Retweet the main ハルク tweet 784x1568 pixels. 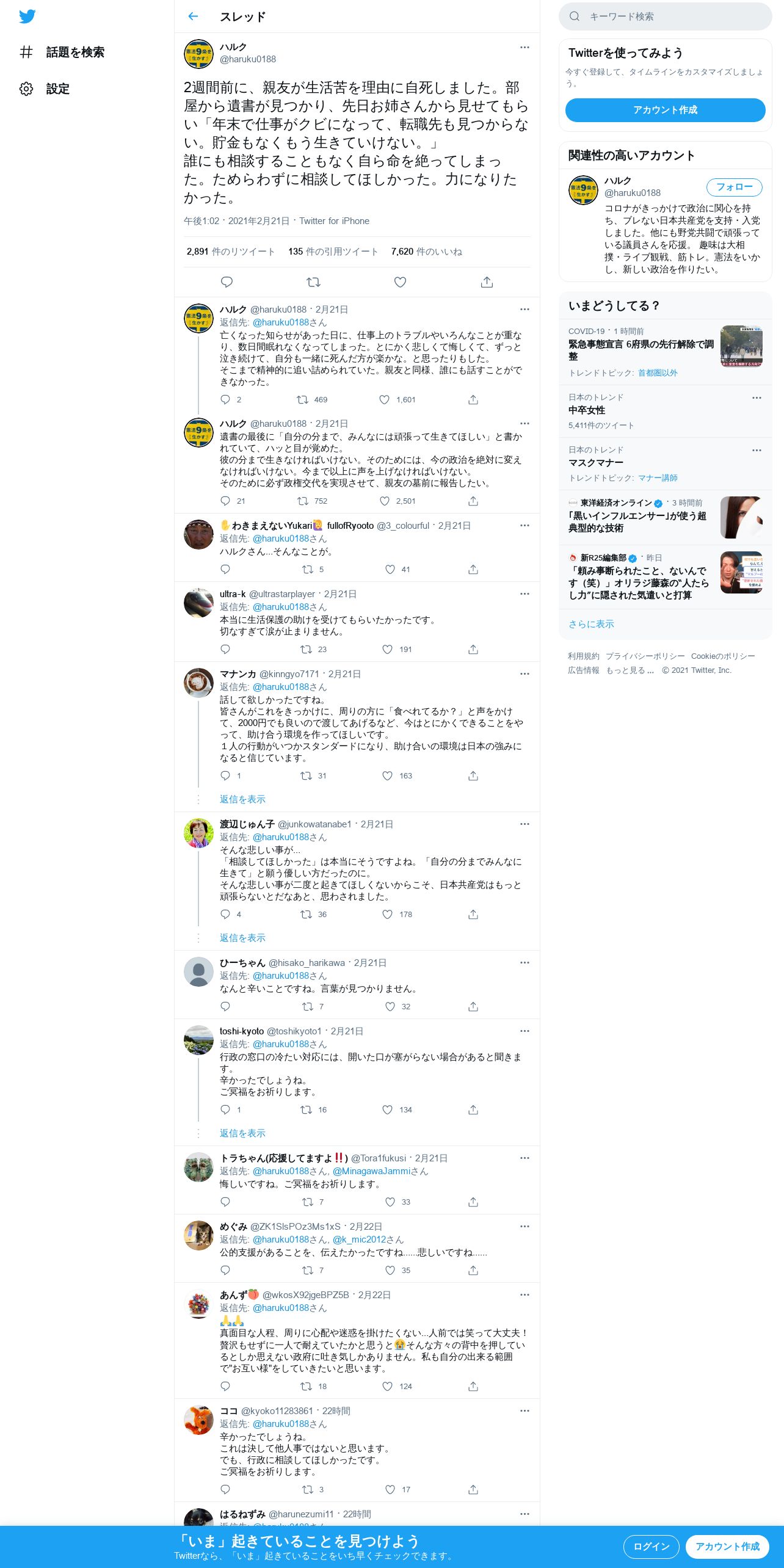pos(313,282)
